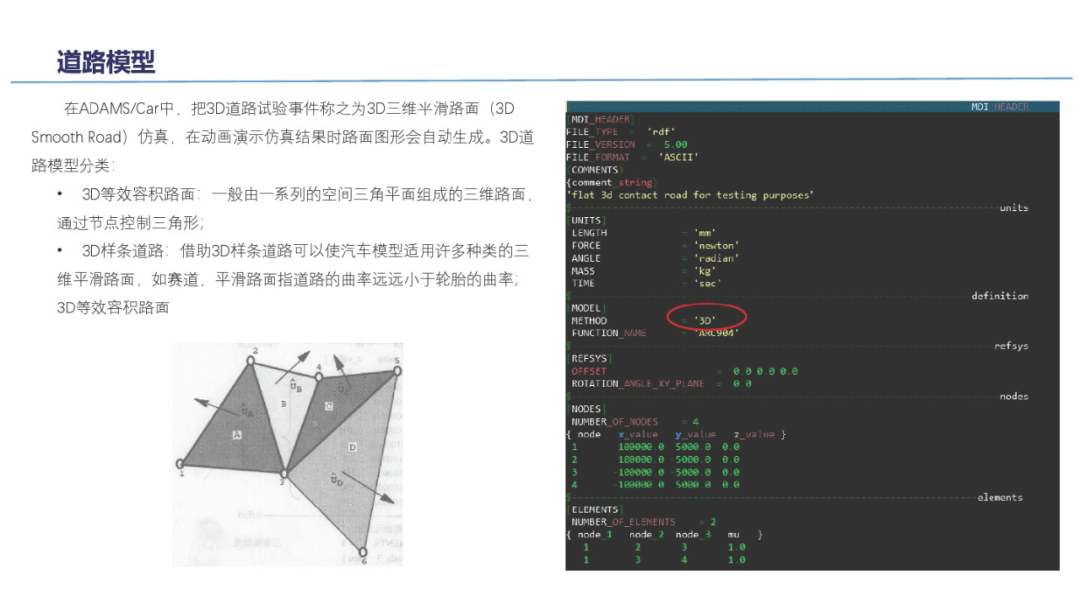Click the label C in dark triangle

pyautogui.click(x=329, y=406)
